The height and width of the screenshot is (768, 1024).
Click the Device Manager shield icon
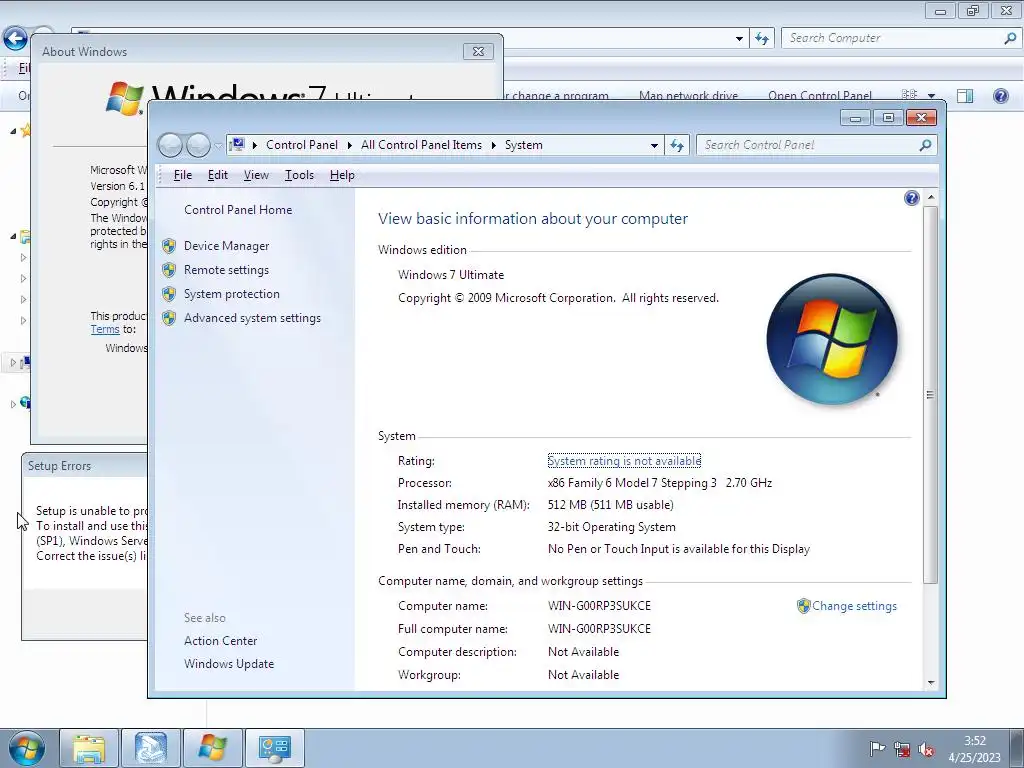[169, 246]
